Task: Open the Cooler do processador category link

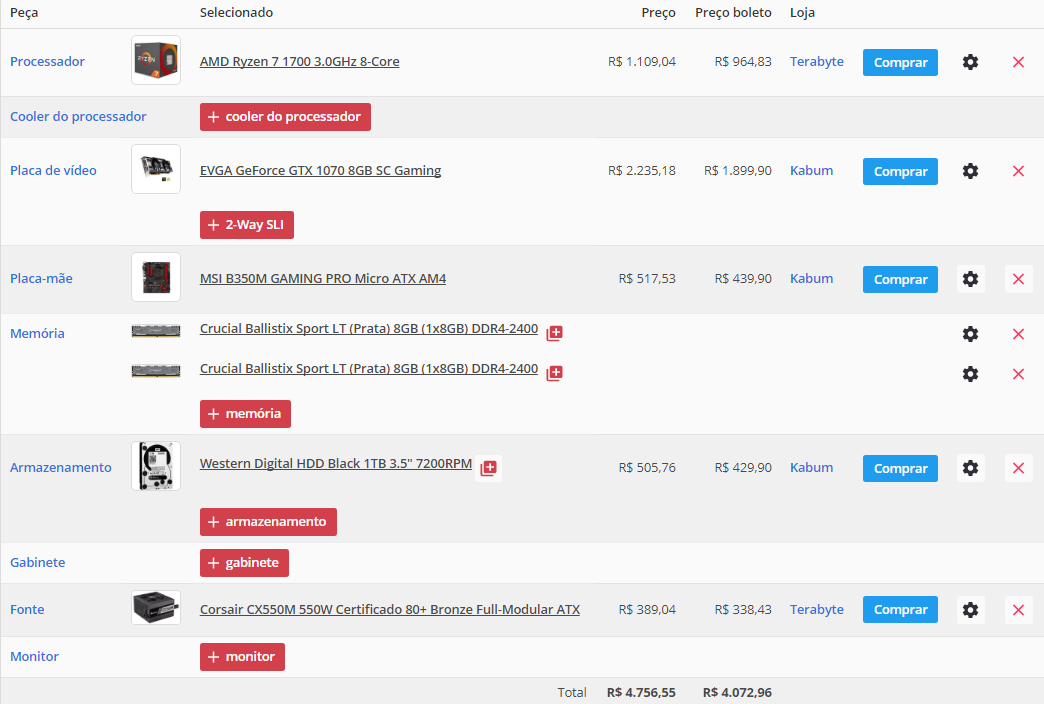Action: pos(78,117)
